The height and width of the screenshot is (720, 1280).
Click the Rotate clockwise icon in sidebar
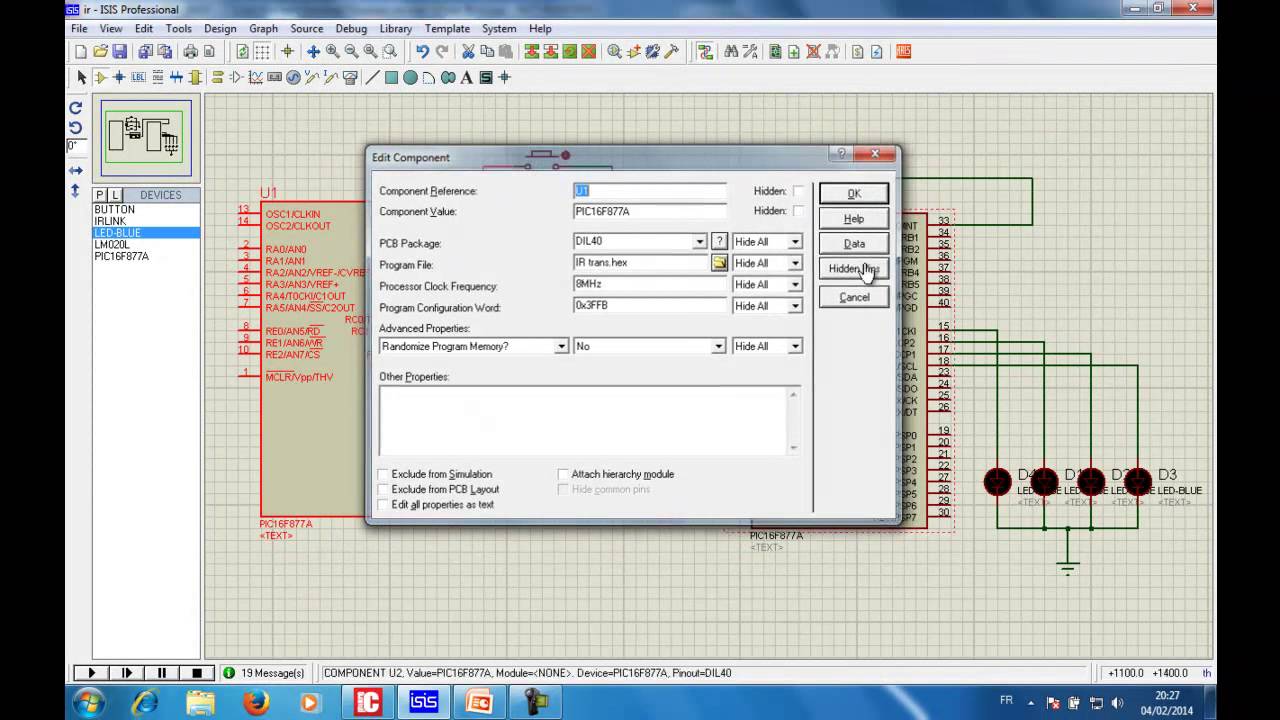point(75,108)
